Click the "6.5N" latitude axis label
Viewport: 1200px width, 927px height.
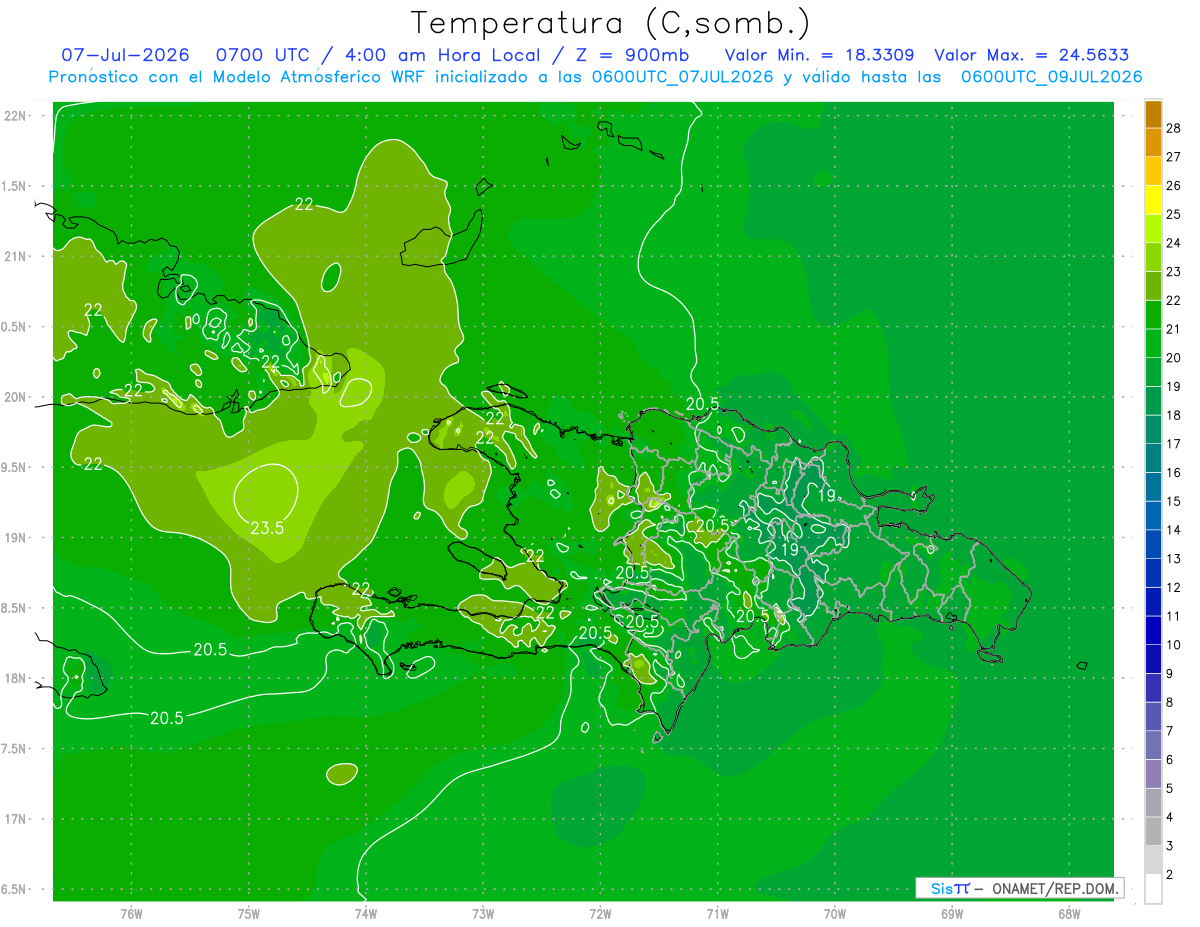coord(15,889)
